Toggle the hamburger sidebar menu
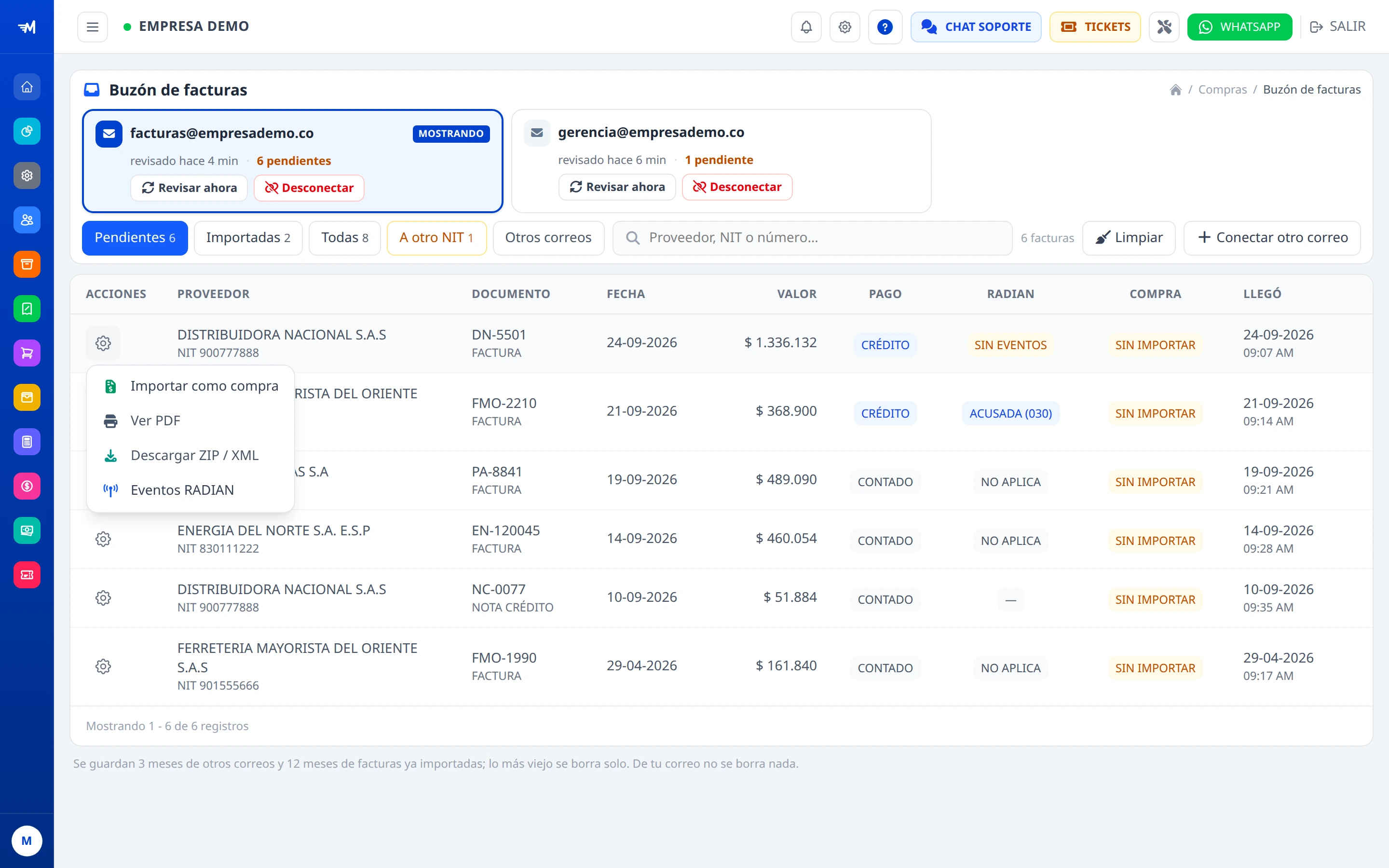 point(93,27)
